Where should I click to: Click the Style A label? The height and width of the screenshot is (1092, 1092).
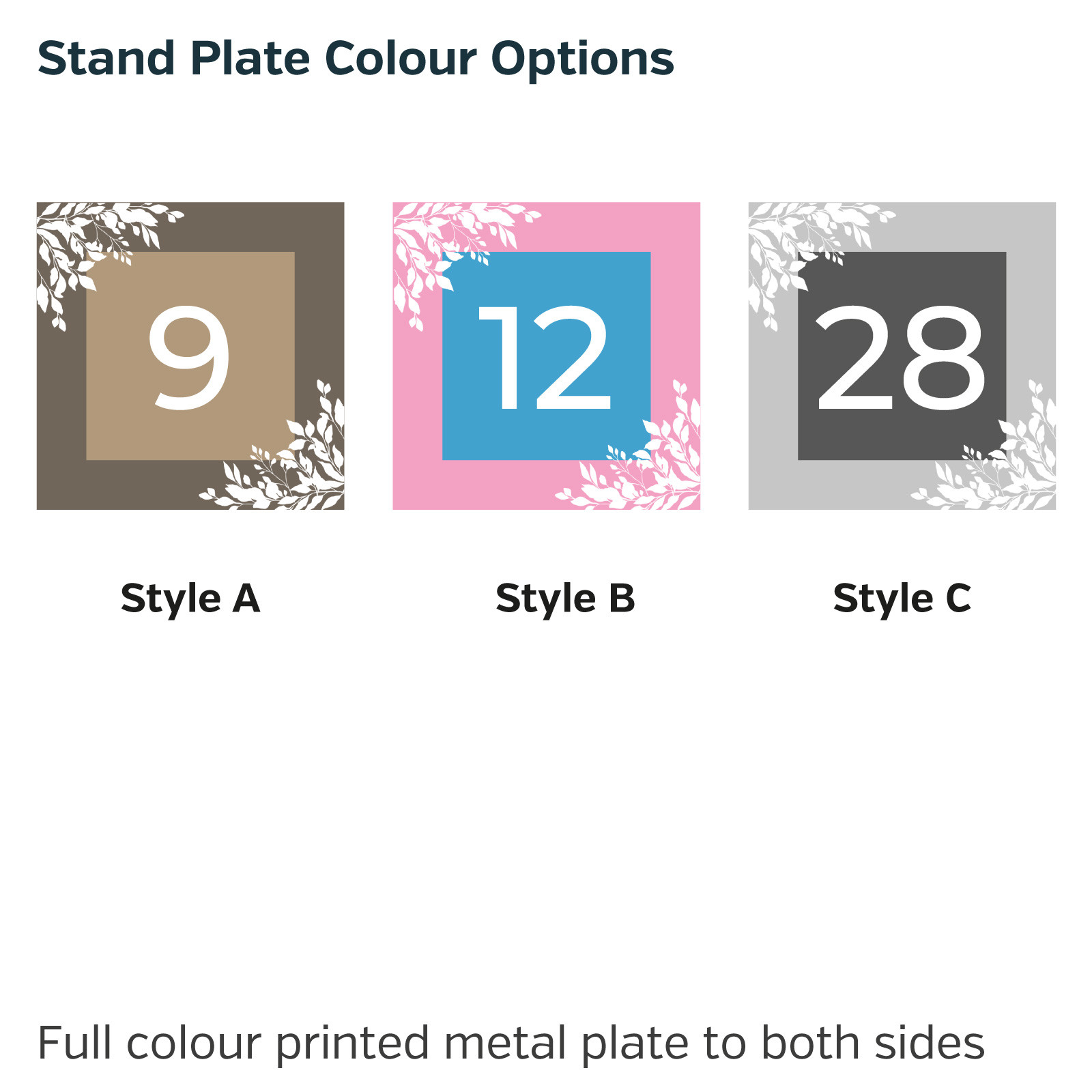pyautogui.click(x=190, y=599)
